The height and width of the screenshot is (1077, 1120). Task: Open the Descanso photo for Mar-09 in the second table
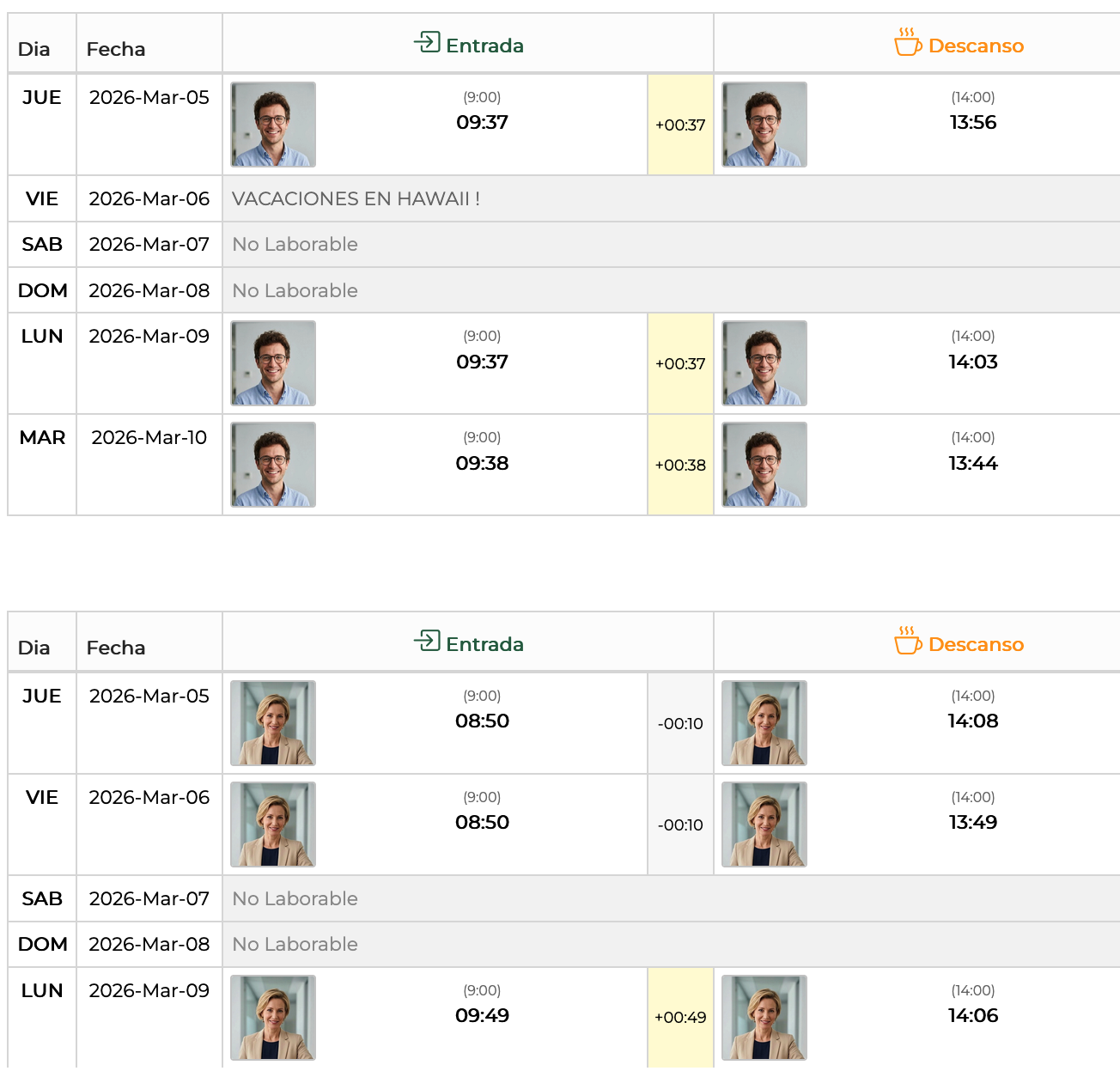(764, 1018)
